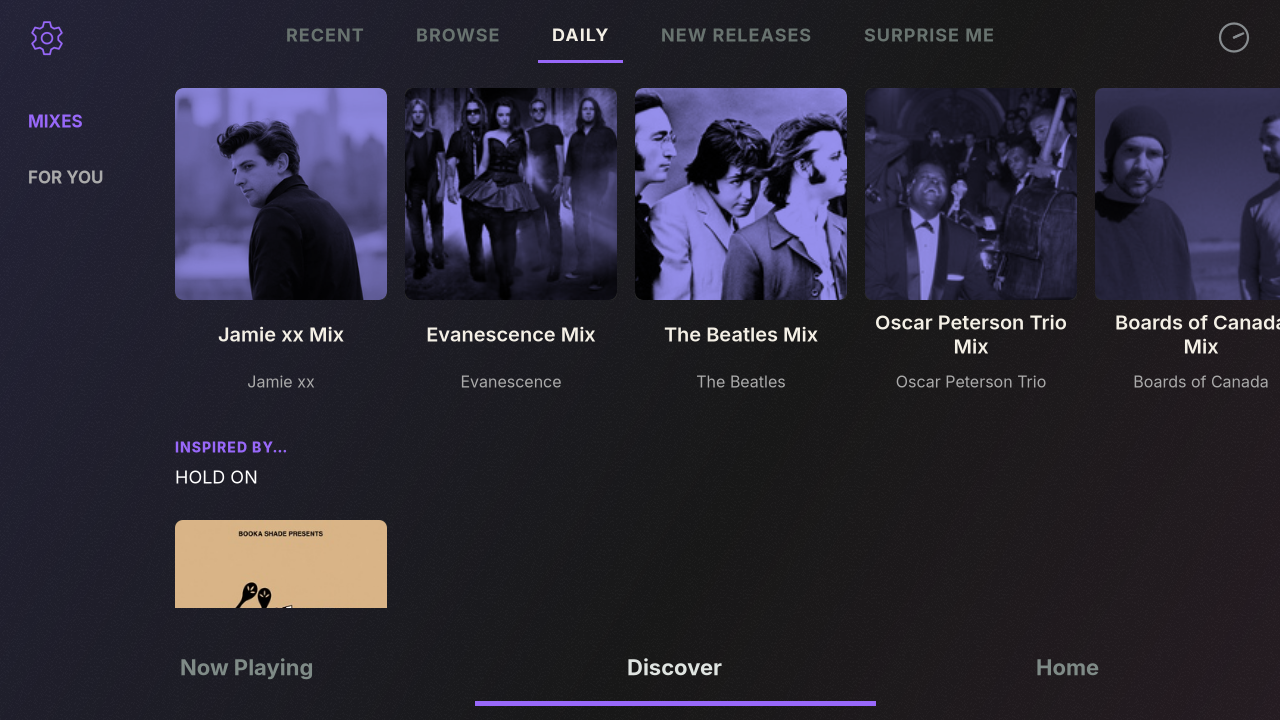
Task: Go to the Home view
Action: tap(1067, 667)
